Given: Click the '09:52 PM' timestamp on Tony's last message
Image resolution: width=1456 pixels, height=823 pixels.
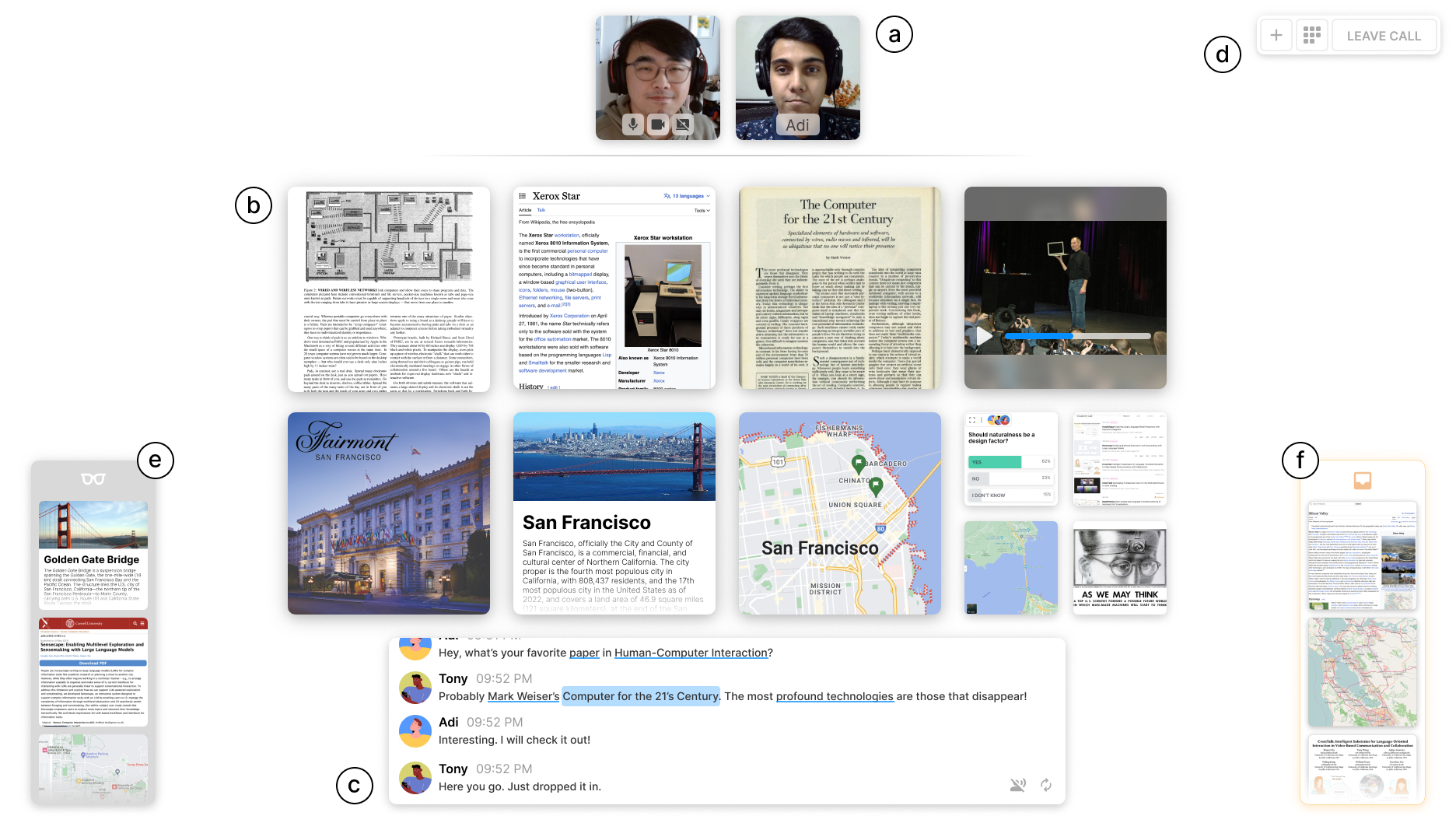Looking at the screenshot, I should tap(504, 769).
